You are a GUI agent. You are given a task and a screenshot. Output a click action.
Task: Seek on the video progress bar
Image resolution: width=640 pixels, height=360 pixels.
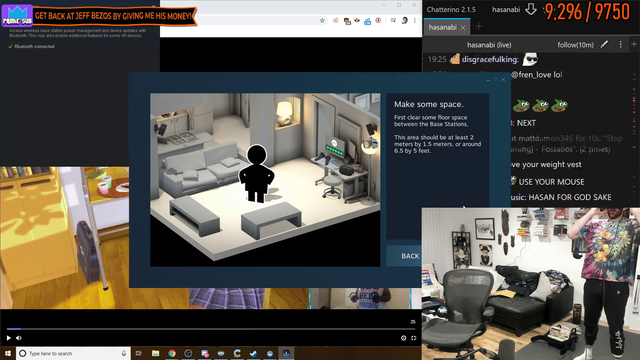tap(211, 329)
